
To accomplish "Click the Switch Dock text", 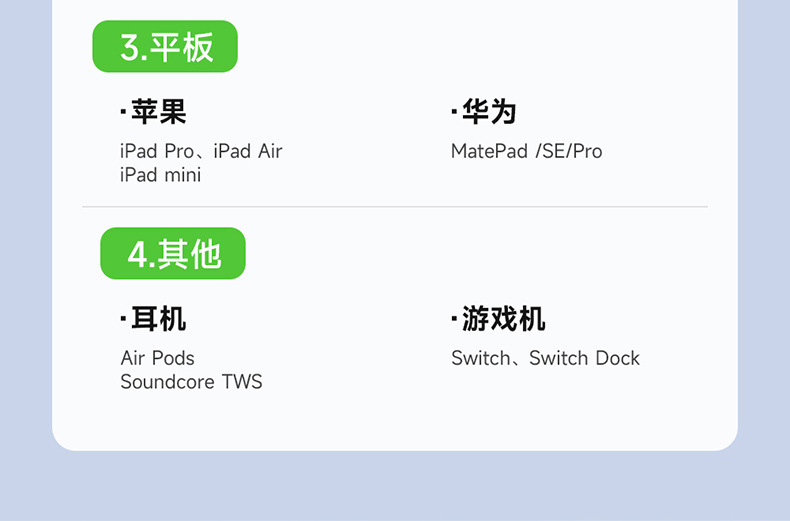I will click(584, 358).
